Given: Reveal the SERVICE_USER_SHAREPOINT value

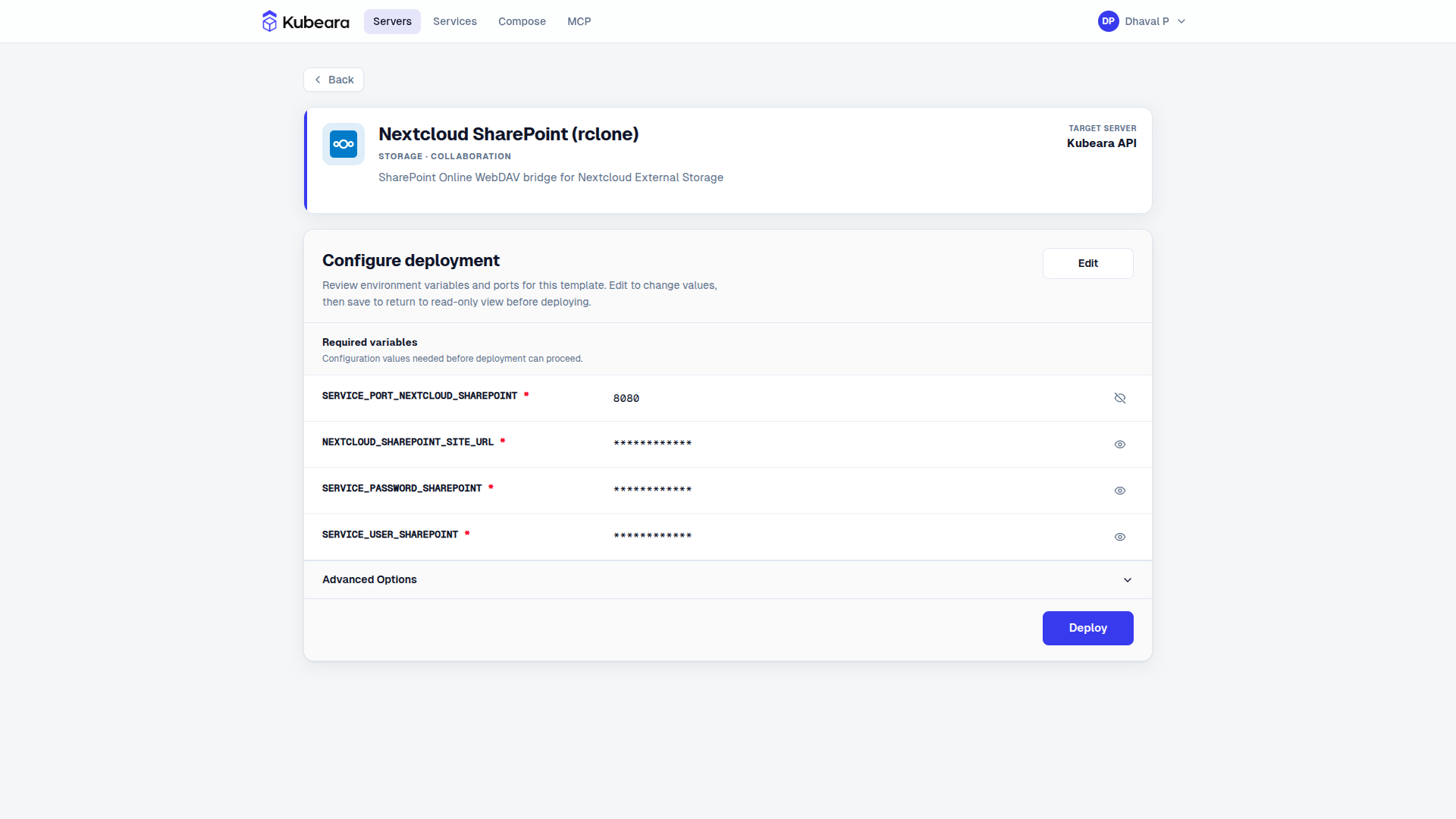Looking at the screenshot, I should tap(1120, 537).
